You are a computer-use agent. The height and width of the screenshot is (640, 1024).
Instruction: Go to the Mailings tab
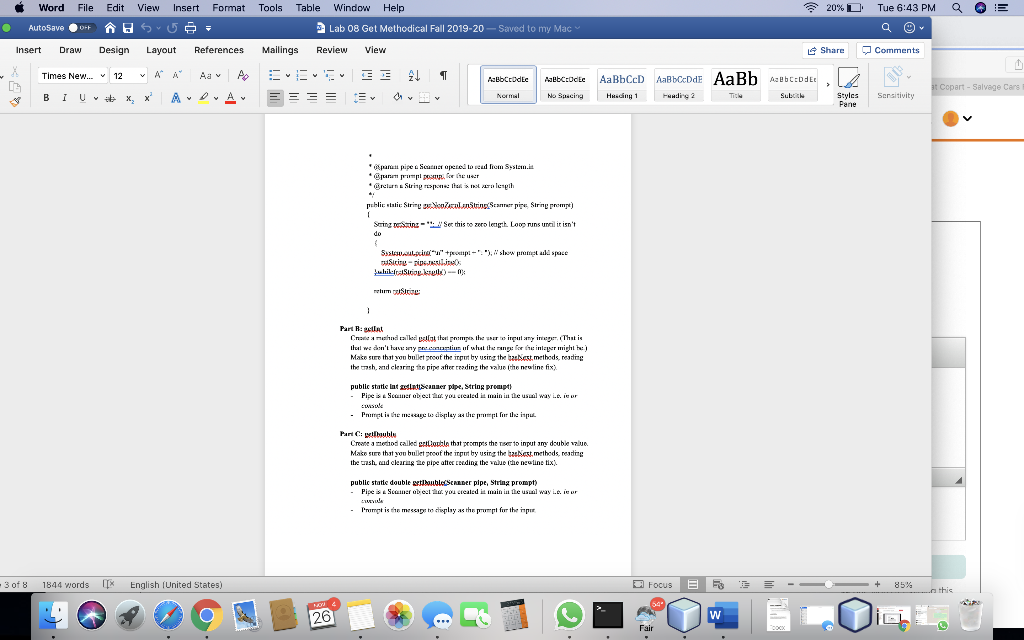[x=280, y=50]
